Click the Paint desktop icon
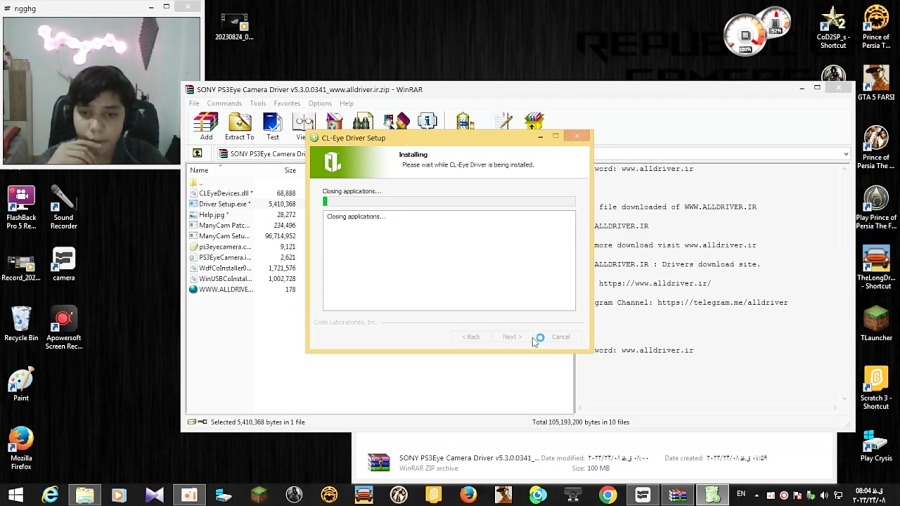The image size is (900, 506). point(21,384)
